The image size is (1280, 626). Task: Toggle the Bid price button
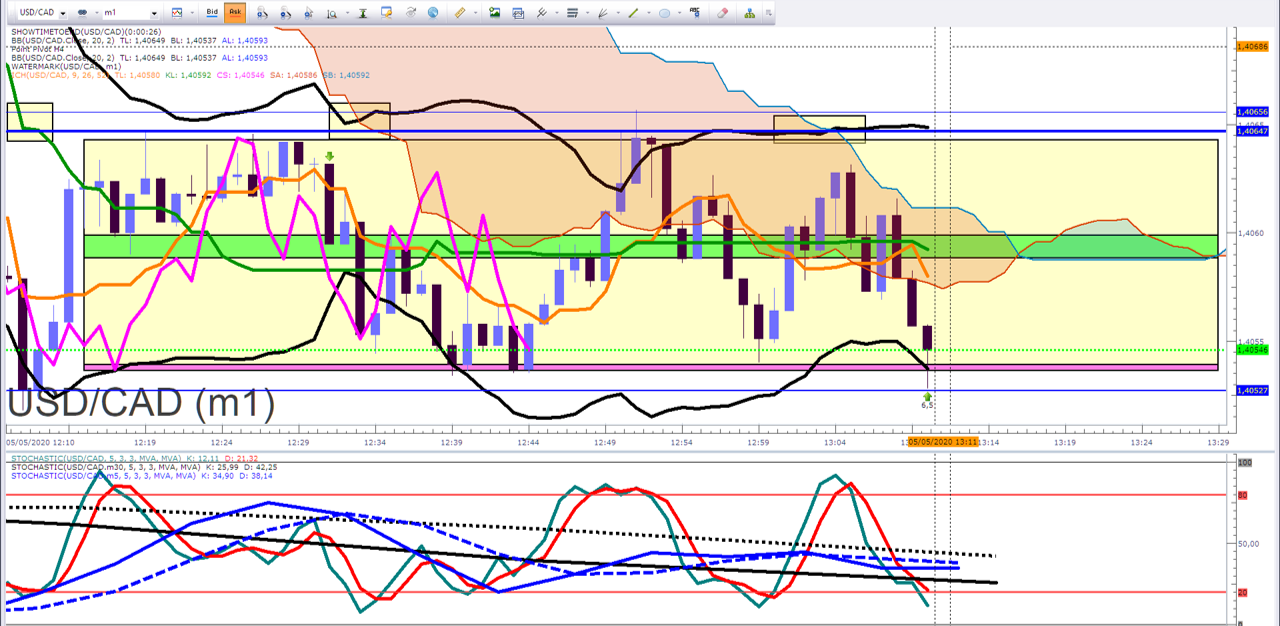pos(212,13)
